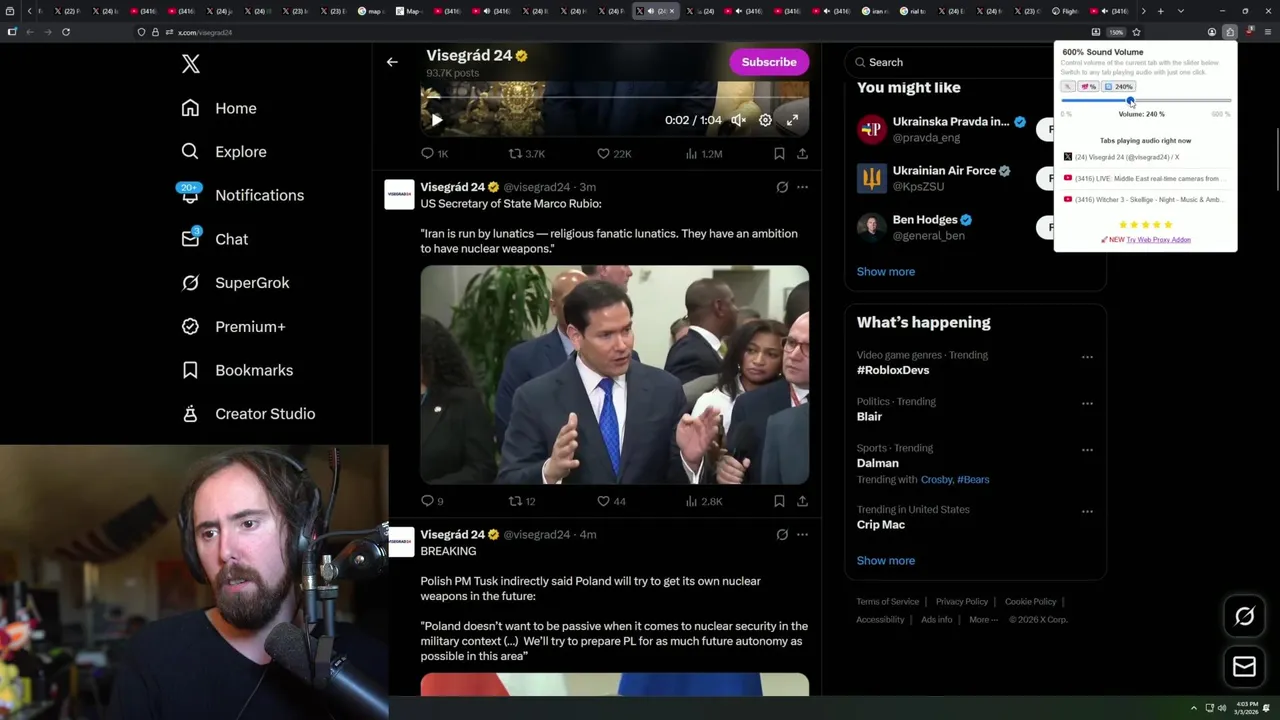Open the floating messages envelope button

tap(1244, 667)
